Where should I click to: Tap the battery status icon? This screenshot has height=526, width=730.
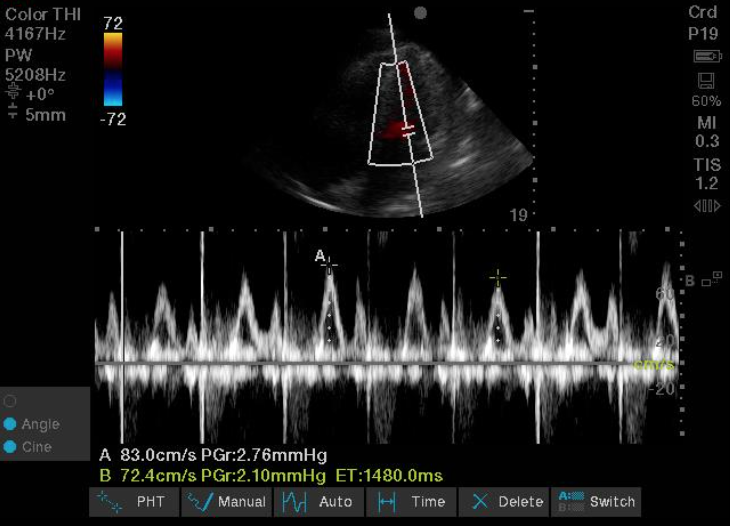(707, 57)
